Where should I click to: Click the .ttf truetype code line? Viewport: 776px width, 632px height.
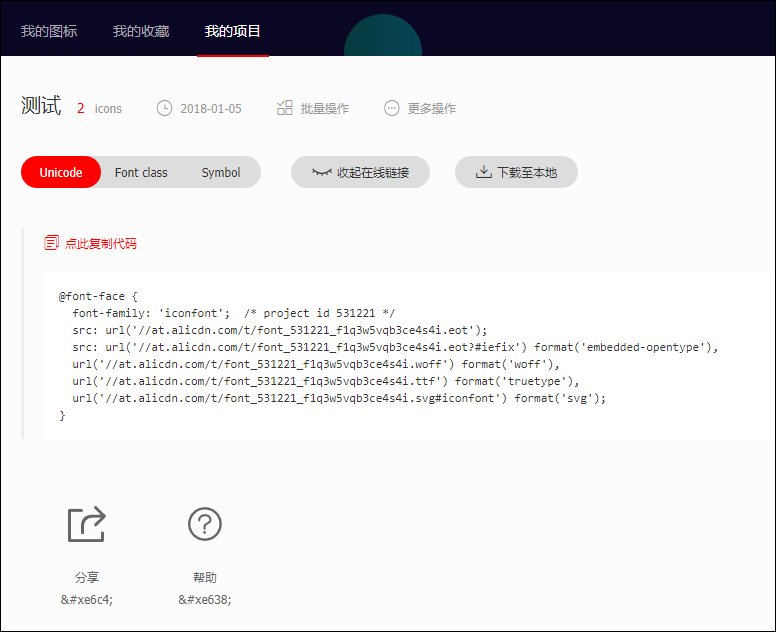tap(326, 381)
